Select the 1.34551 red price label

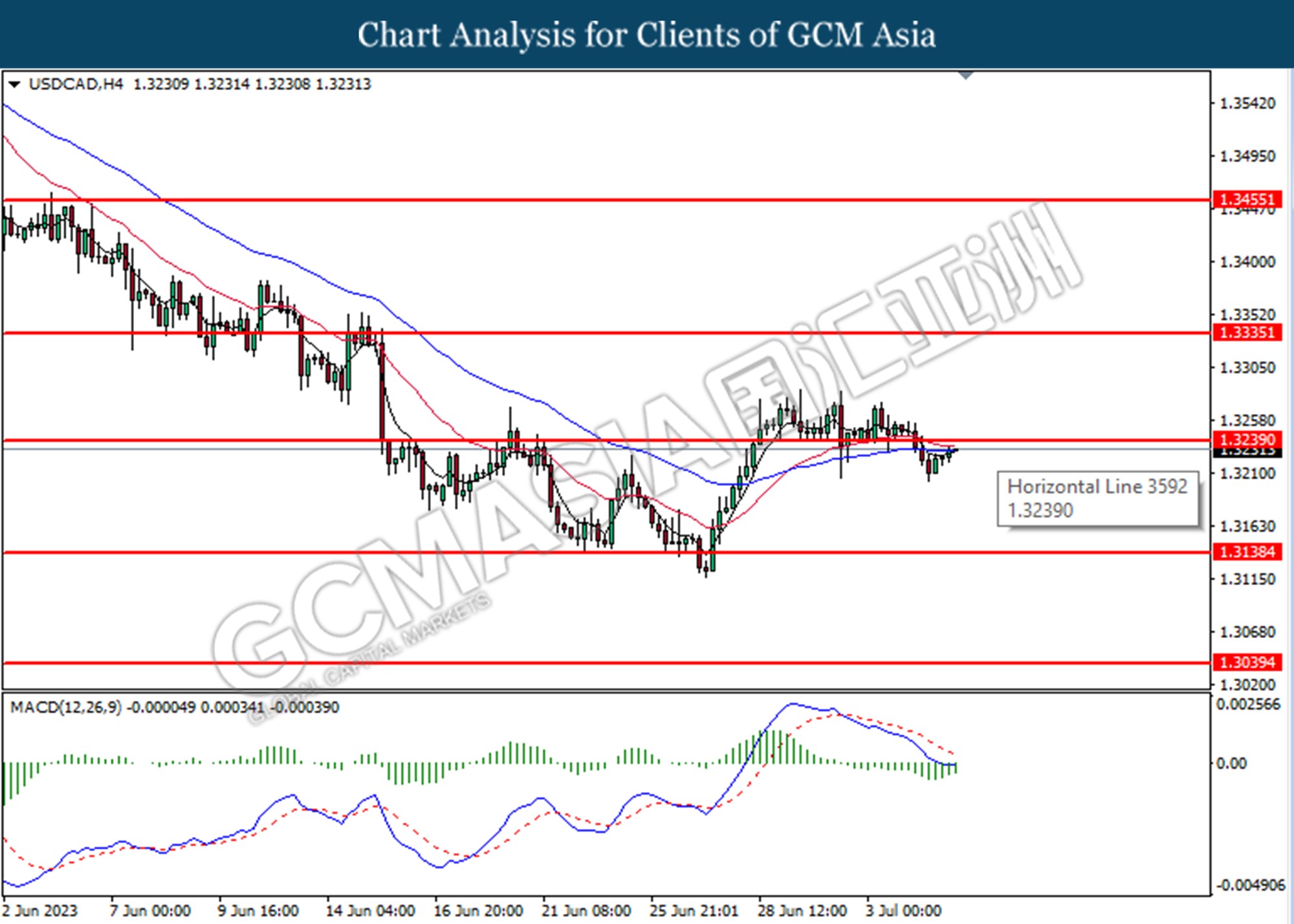click(1247, 199)
